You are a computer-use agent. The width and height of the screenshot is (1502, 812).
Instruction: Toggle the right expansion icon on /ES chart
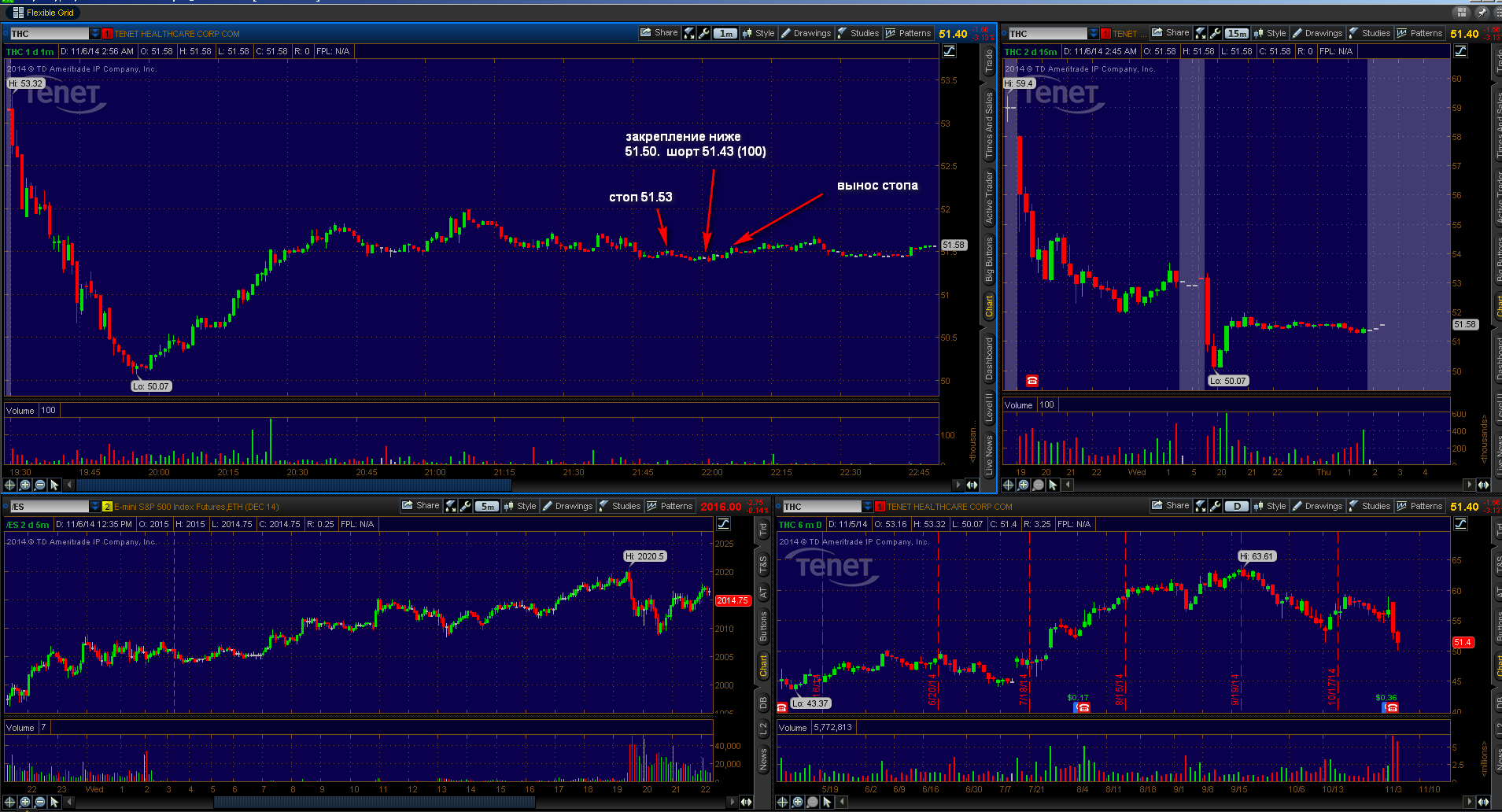724,524
